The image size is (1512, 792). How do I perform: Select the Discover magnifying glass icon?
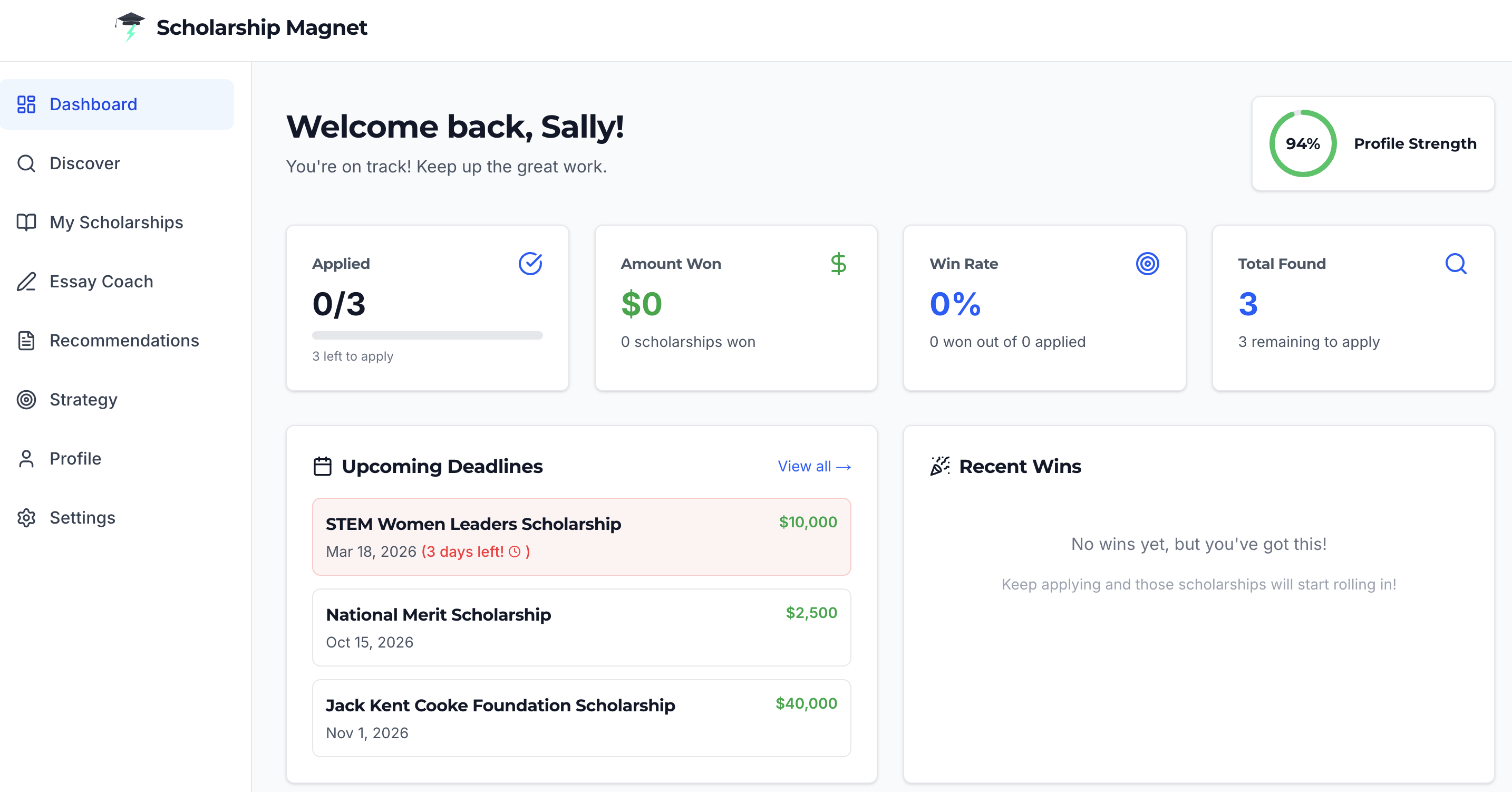[x=26, y=163]
